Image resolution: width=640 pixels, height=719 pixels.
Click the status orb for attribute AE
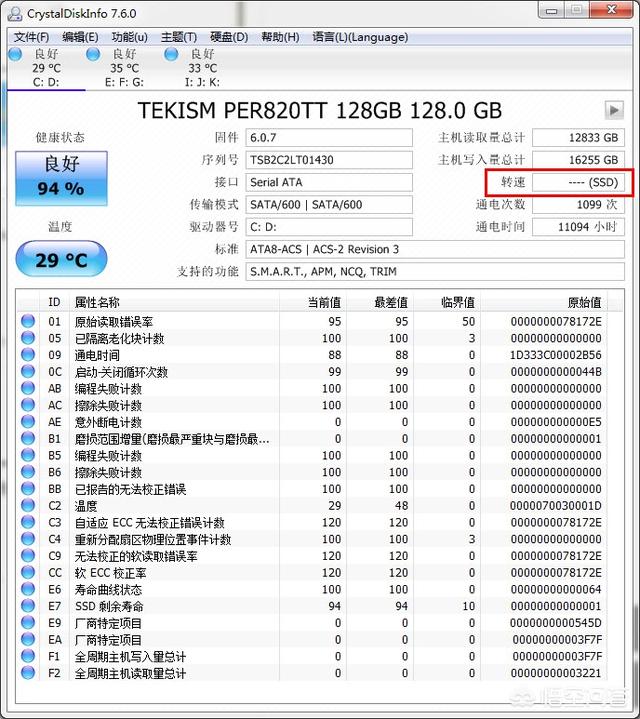28,421
